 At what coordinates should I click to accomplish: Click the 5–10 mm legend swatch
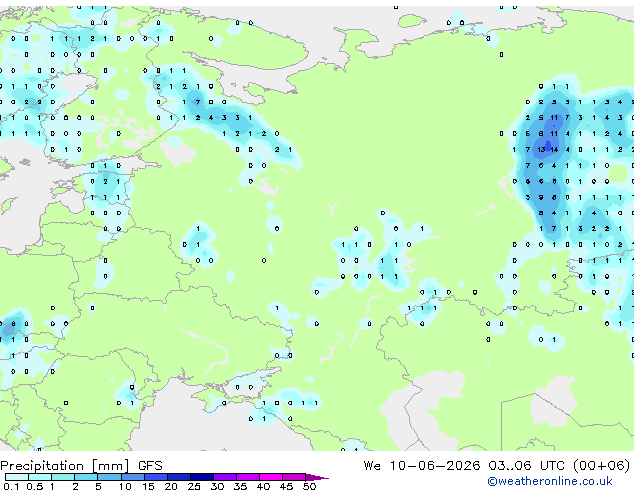tap(110, 477)
